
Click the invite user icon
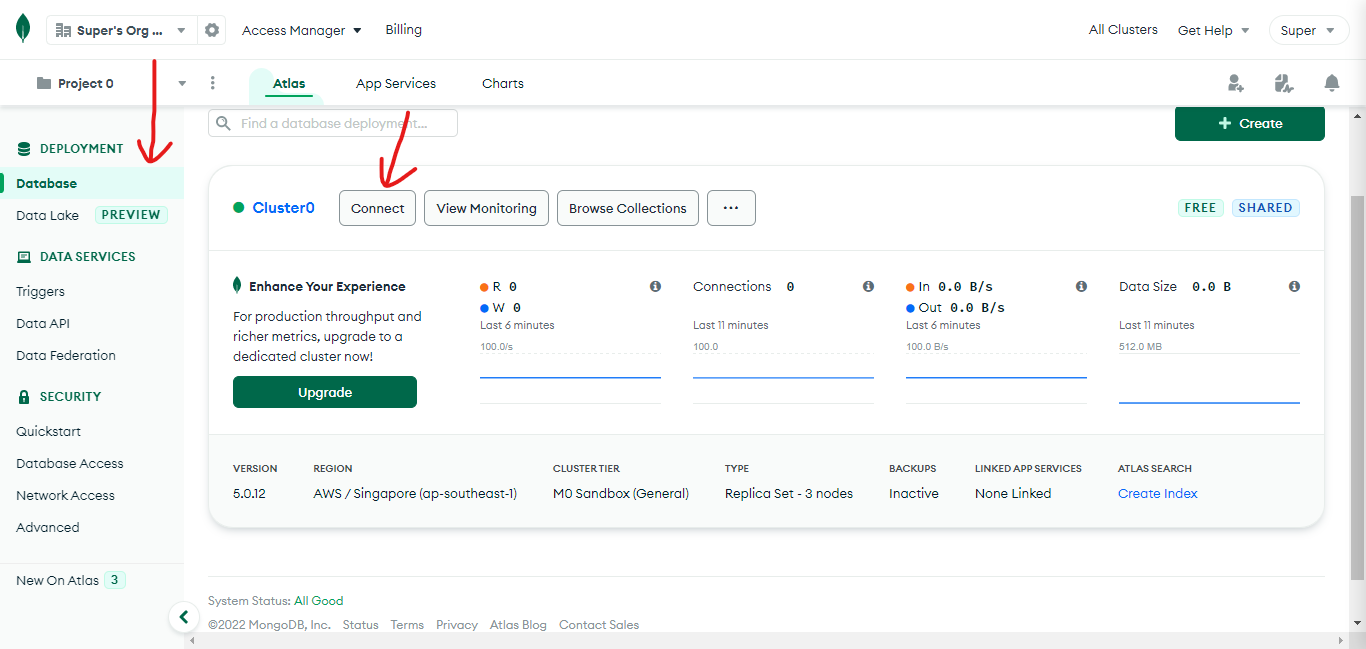click(x=1236, y=83)
